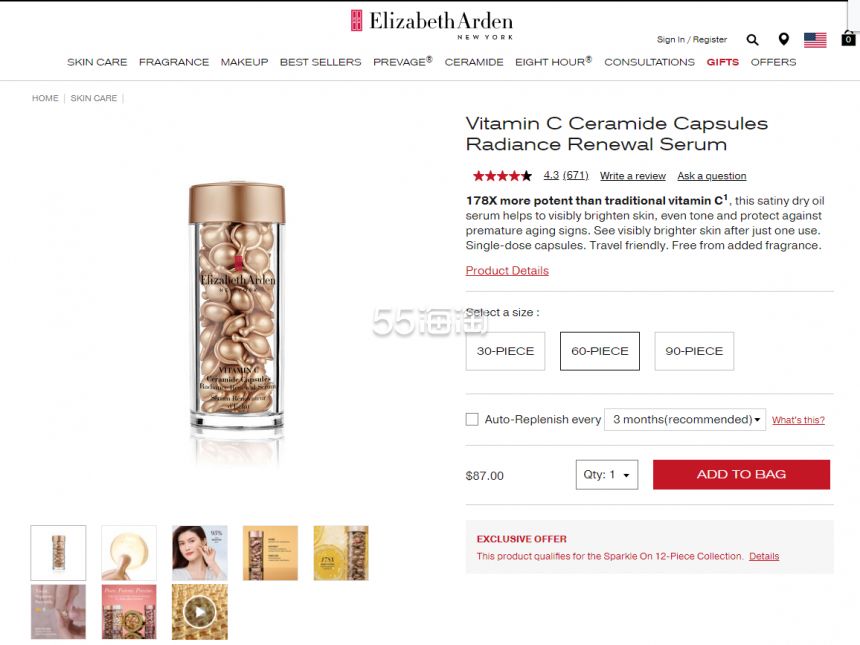
Task: Open the Product Details link
Action: pos(507,270)
